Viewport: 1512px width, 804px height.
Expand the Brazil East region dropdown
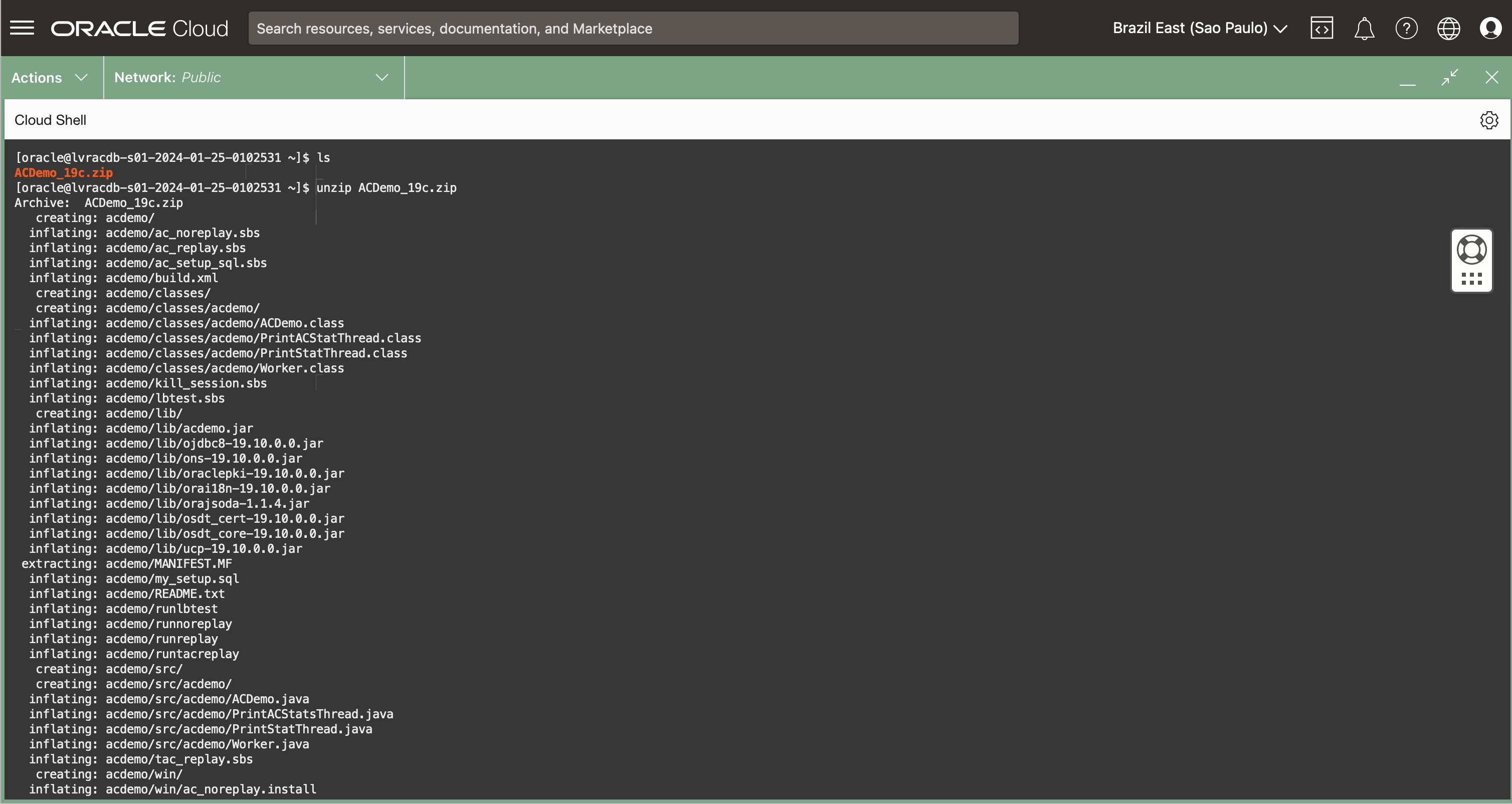1199,28
